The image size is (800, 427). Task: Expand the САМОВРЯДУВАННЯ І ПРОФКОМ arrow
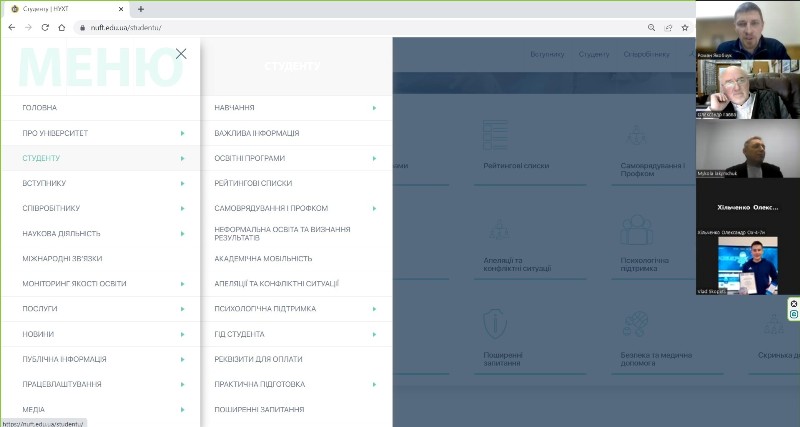pyautogui.click(x=374, y=208)
